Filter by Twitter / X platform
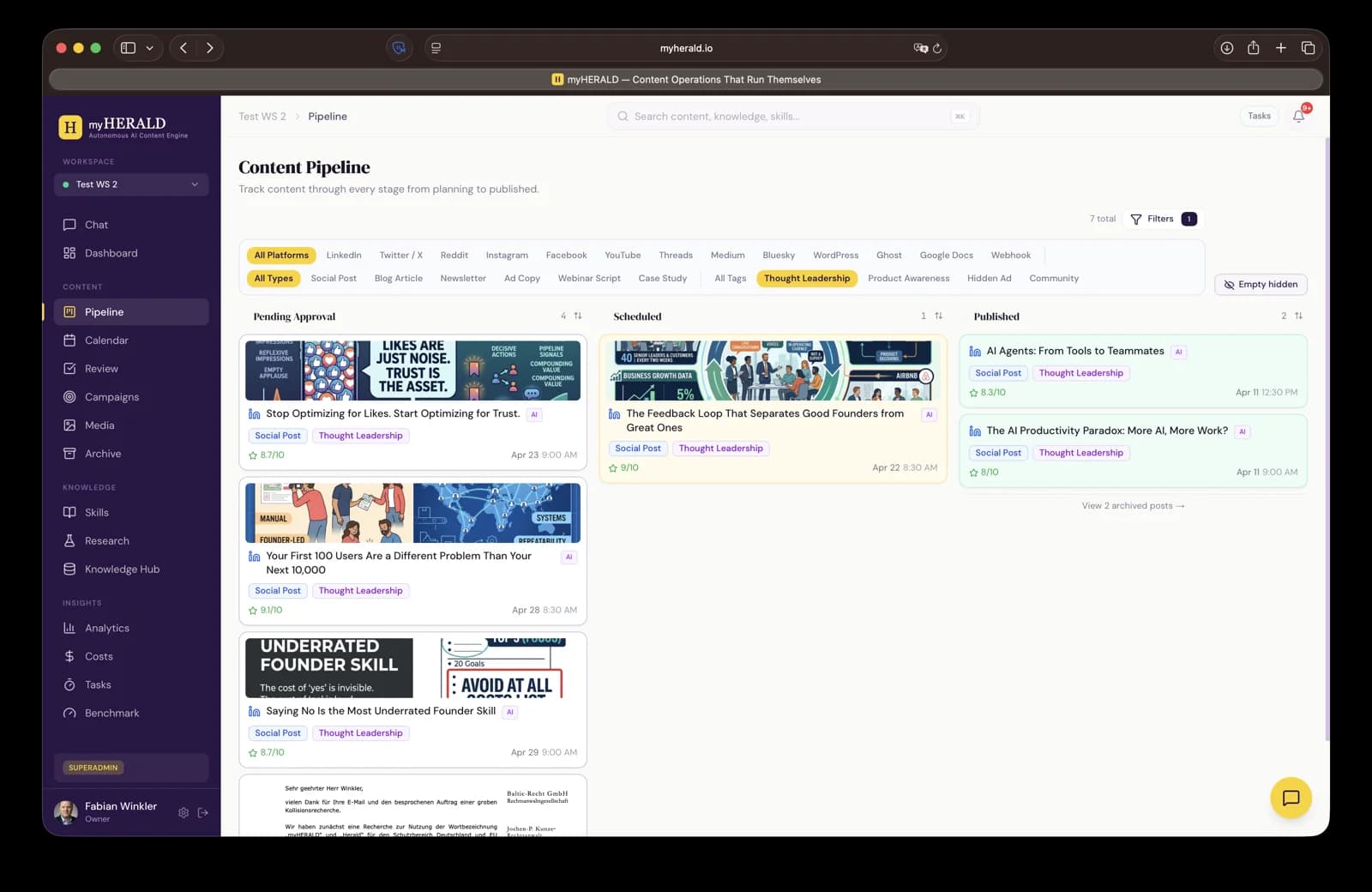 (x=401, y=256)
